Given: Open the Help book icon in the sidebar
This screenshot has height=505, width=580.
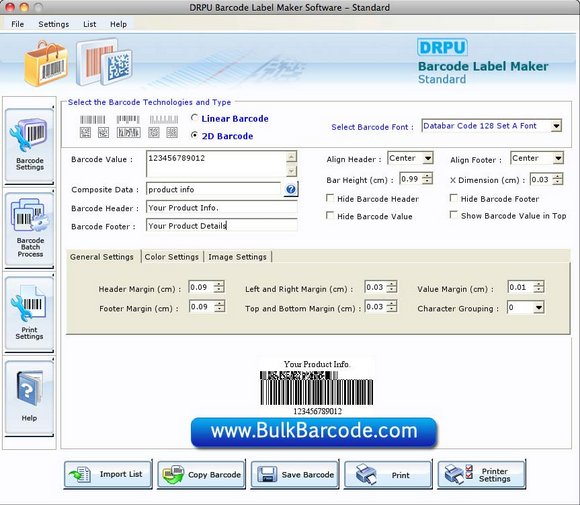Looking at the screenshot, I should point(30,397).
